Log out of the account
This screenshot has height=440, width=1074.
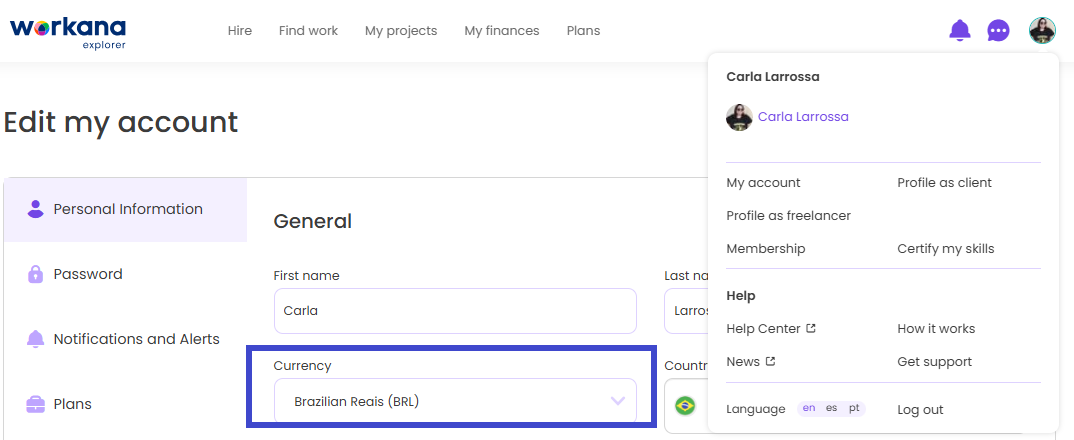[920, 409]
